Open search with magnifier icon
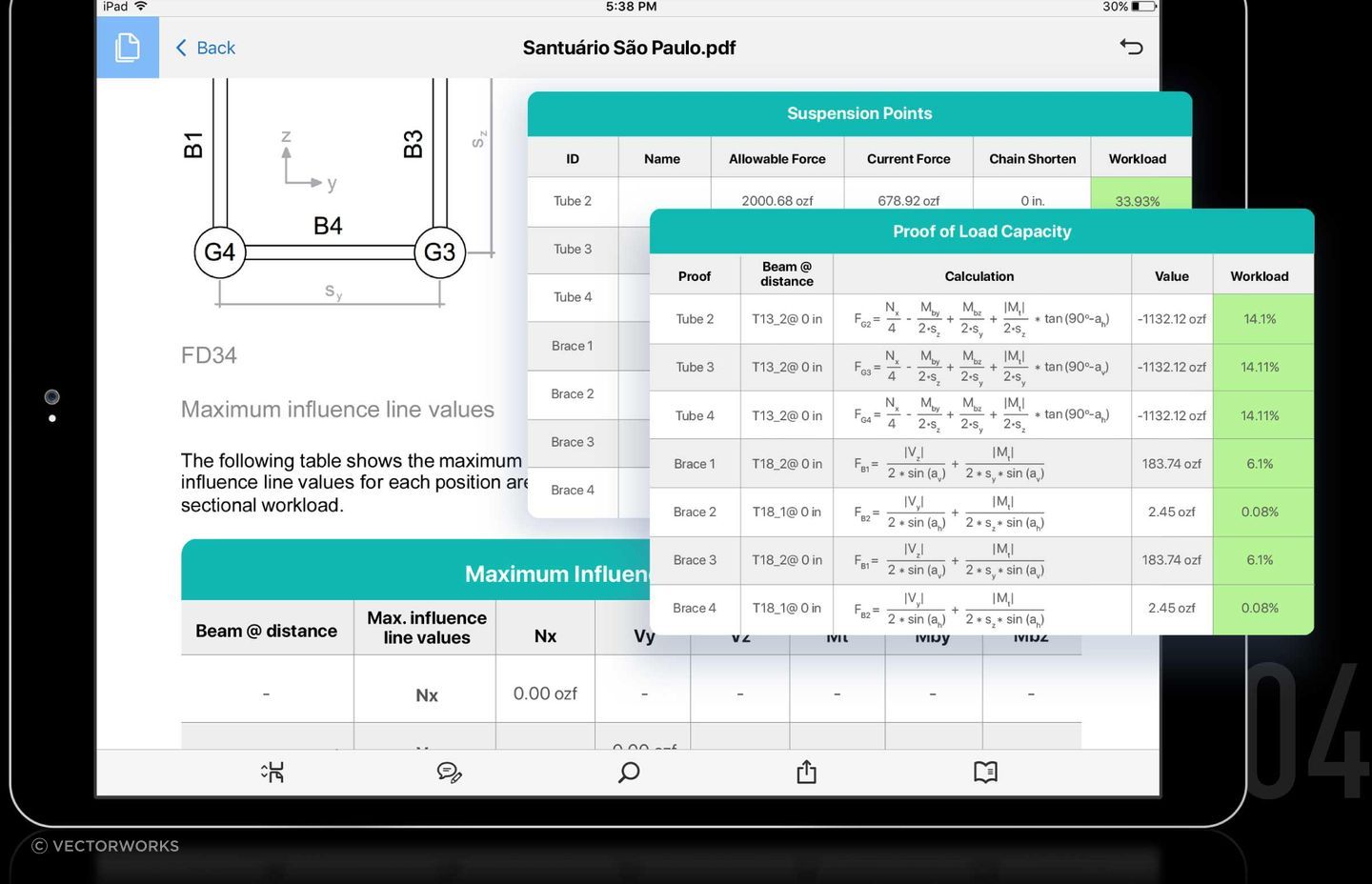The width and height of the screenshot is (1372, 884). click(629, 772)
